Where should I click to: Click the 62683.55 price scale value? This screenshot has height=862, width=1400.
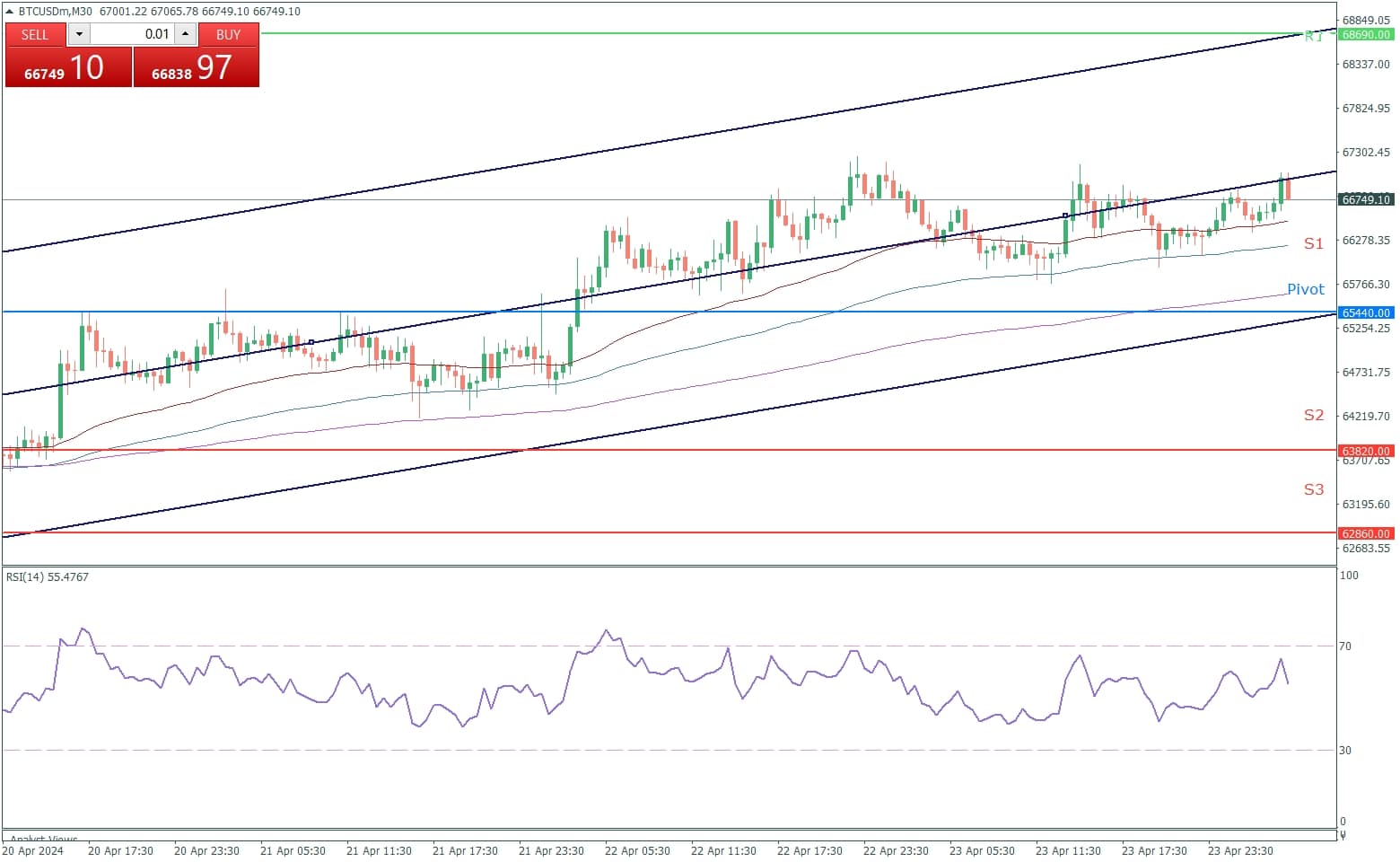click(1366, 548)
